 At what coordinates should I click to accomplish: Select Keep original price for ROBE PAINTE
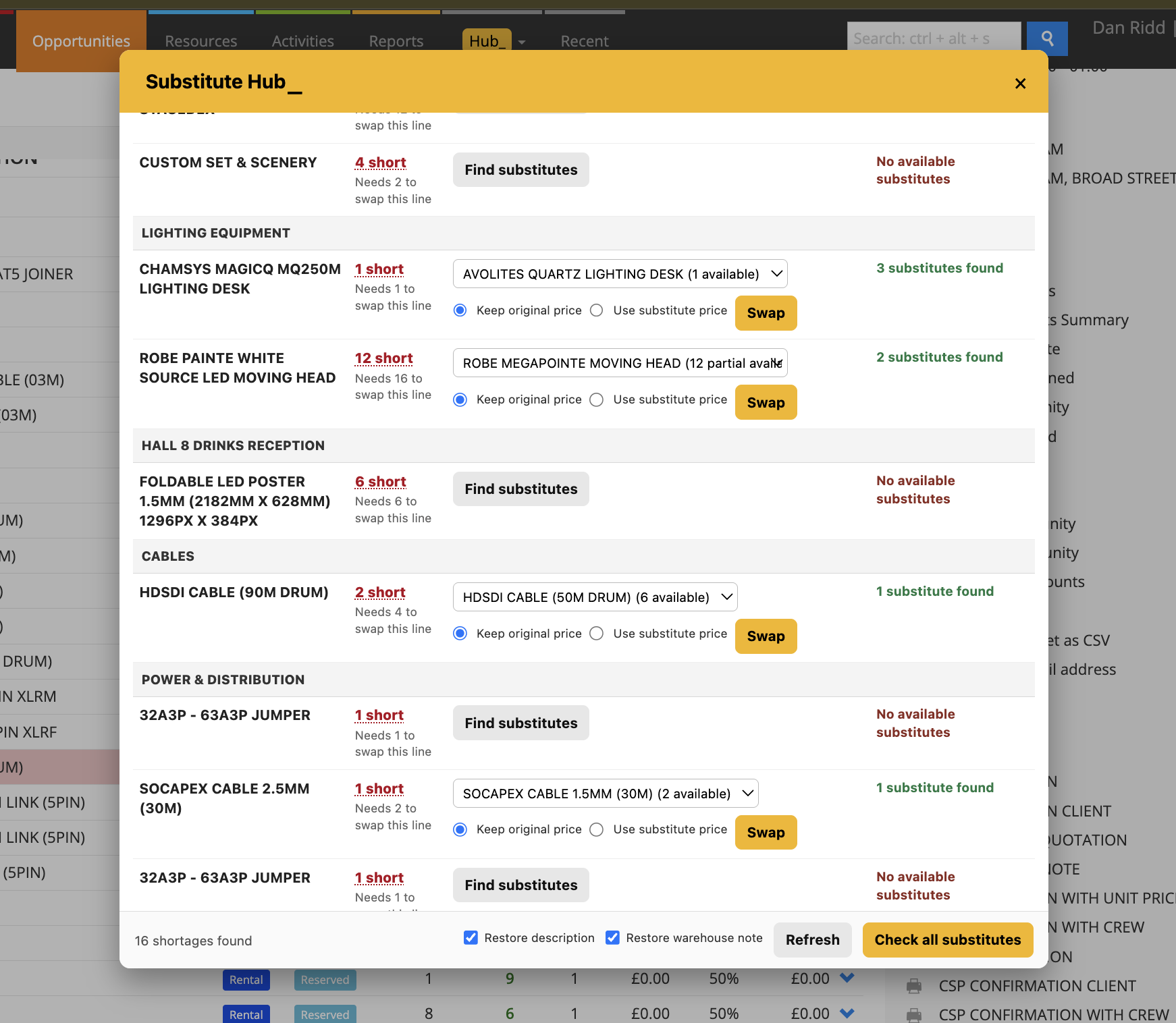460,399
